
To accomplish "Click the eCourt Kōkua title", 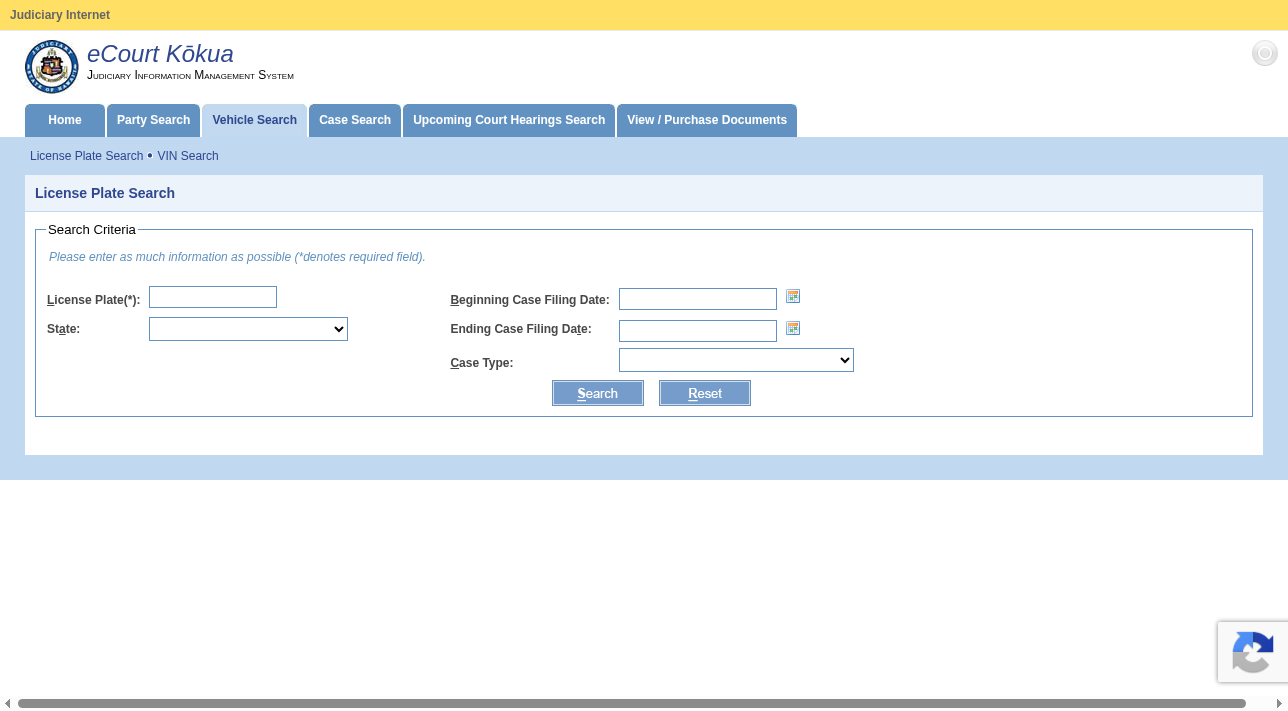I will point(160,54).
